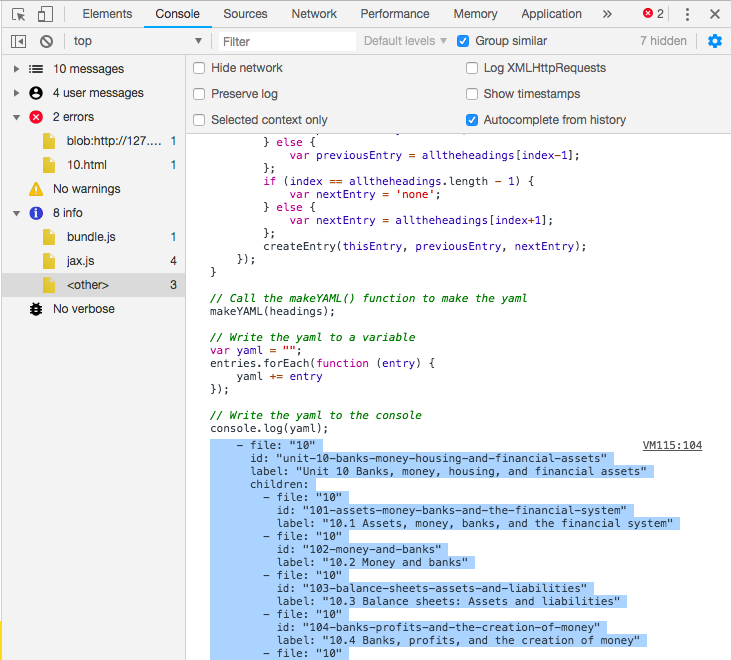Switch to the Sources tab

[245, 14]
